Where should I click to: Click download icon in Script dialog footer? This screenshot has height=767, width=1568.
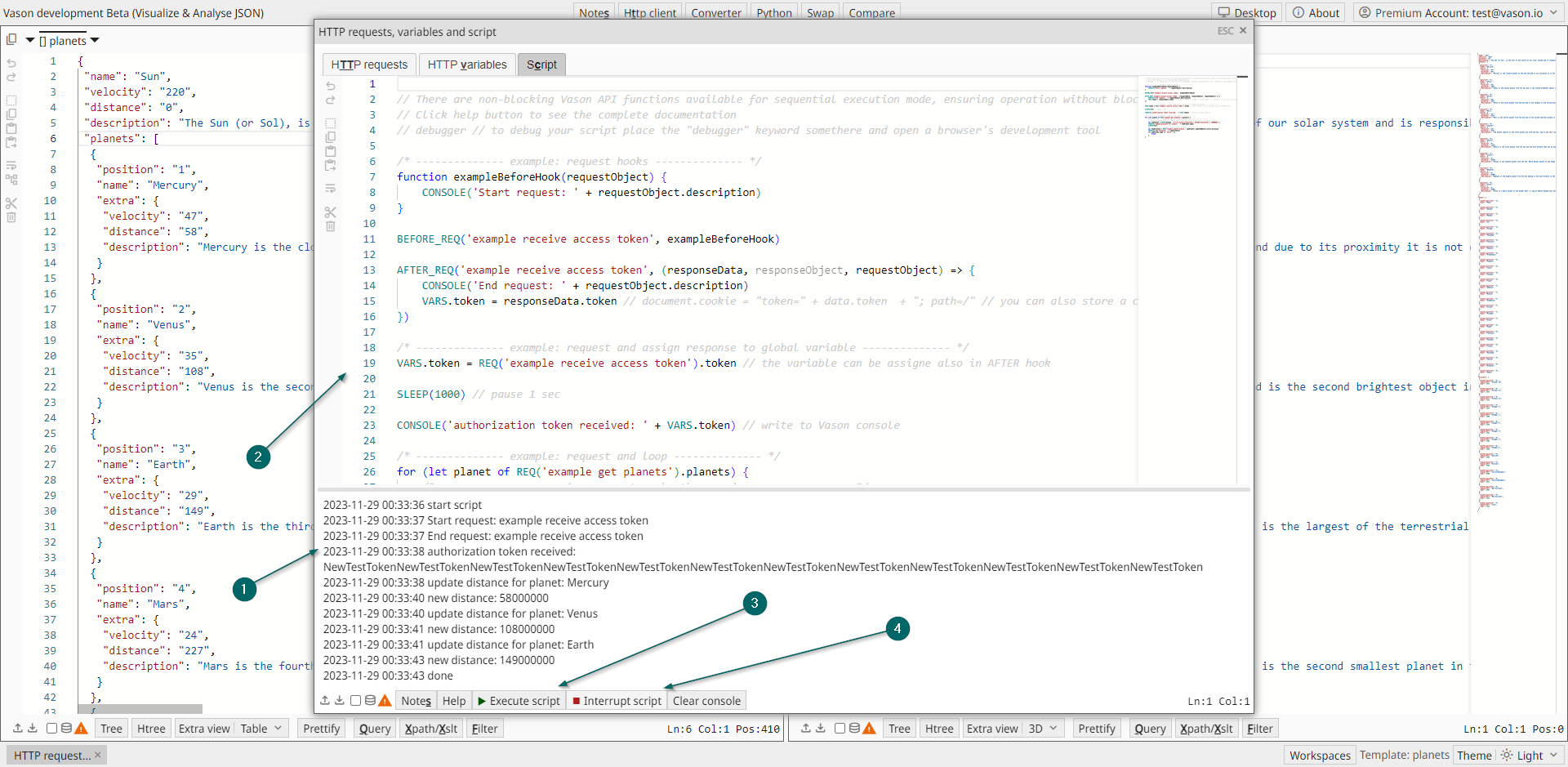(340, 700)
